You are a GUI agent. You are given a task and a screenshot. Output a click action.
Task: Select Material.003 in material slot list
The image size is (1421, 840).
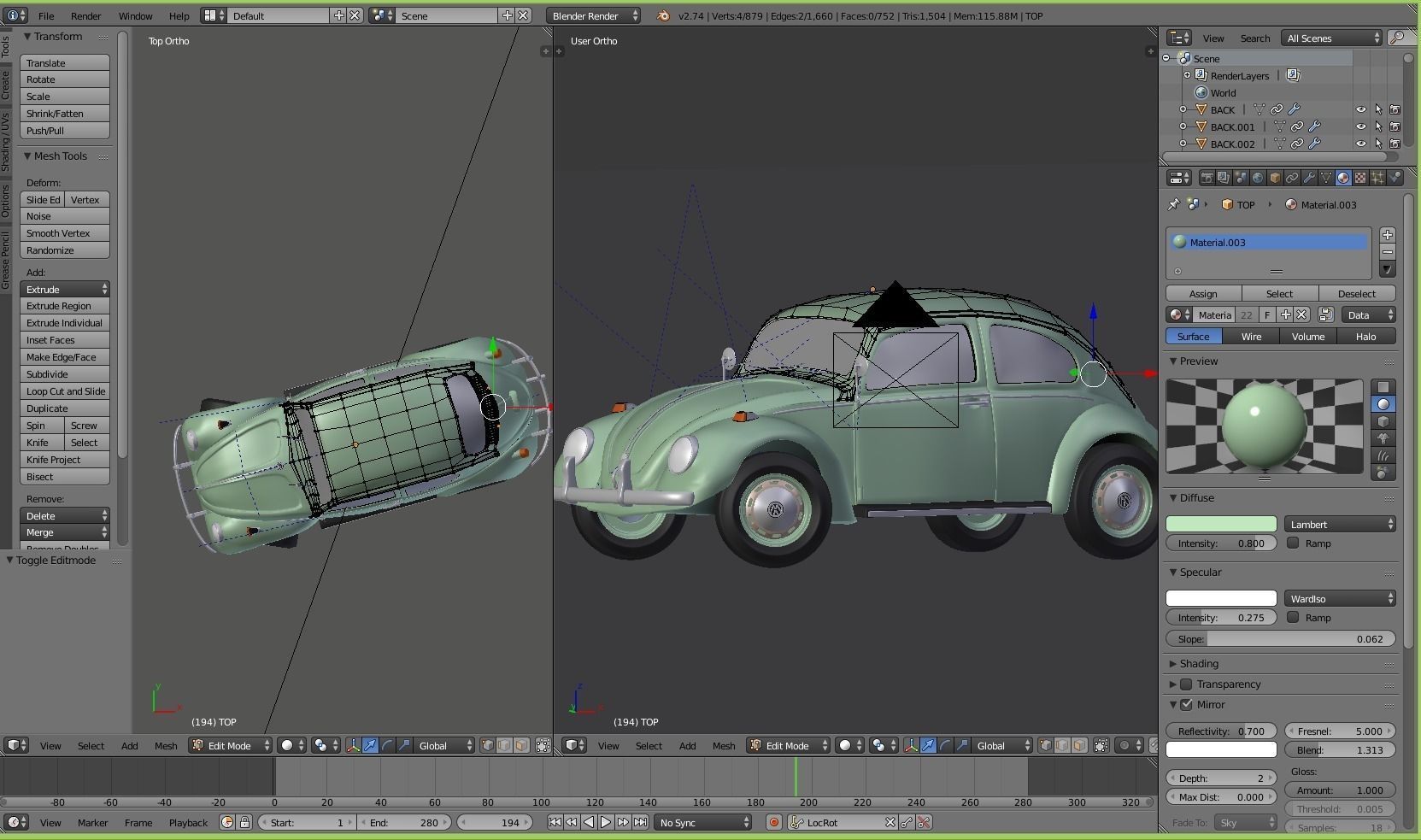tap(1270, 242)
